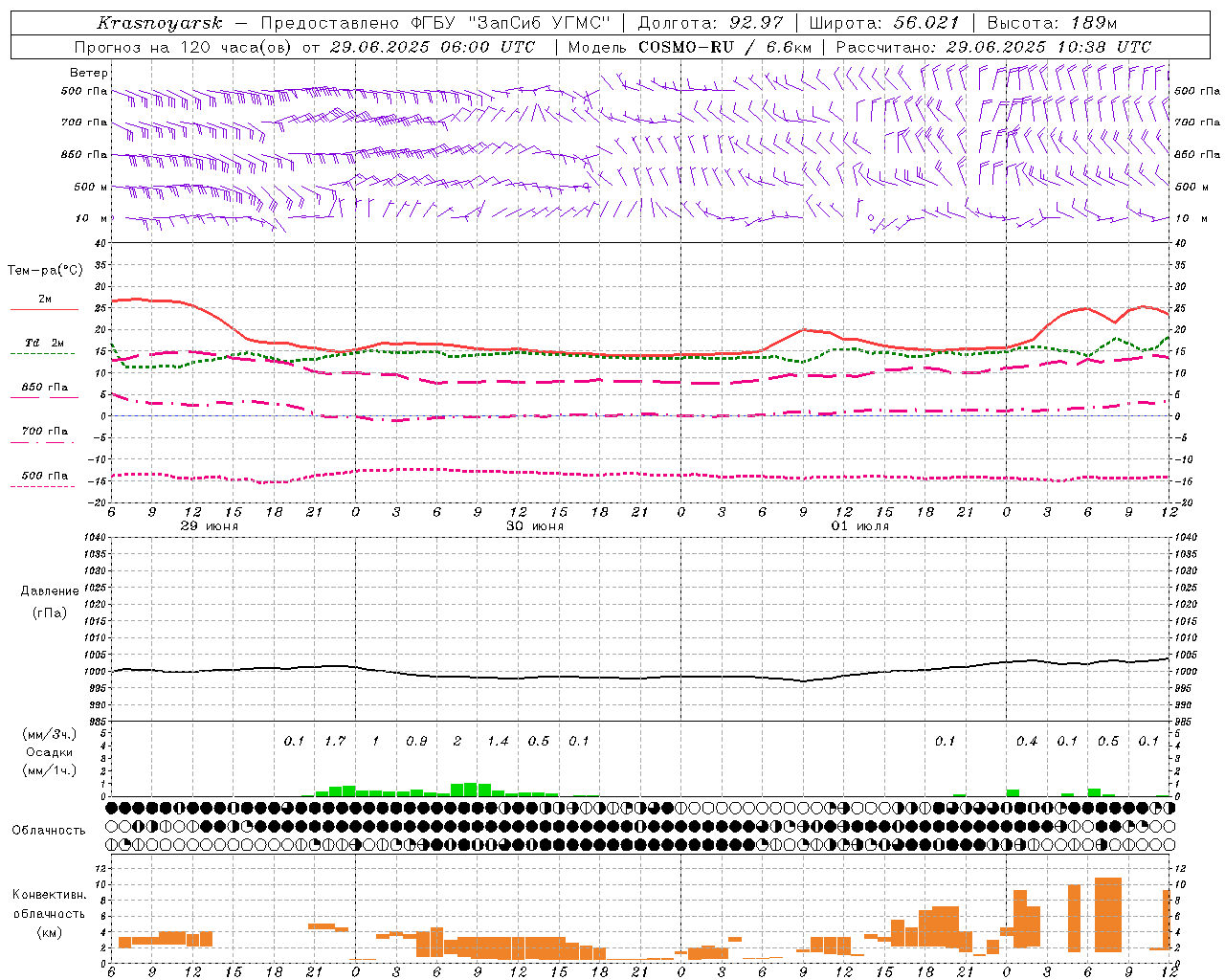Click the precipitation value '0.4'

point(1026,742)
